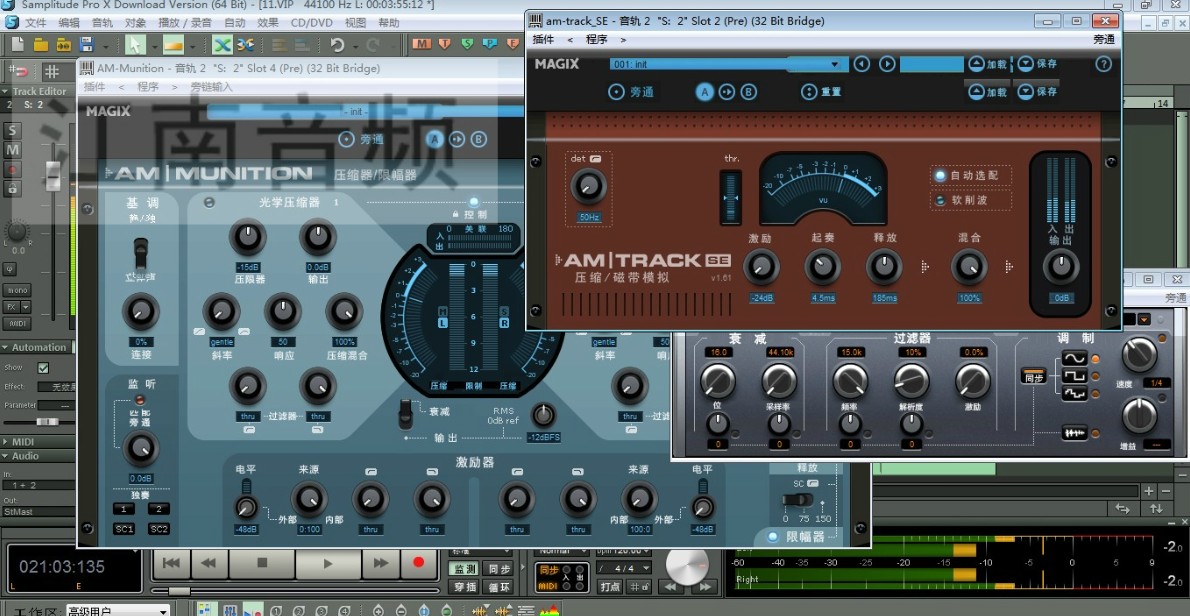Click the help question mark in am-track
1190x616 pixels.
pyautogui.click(x=1103, y=64)
